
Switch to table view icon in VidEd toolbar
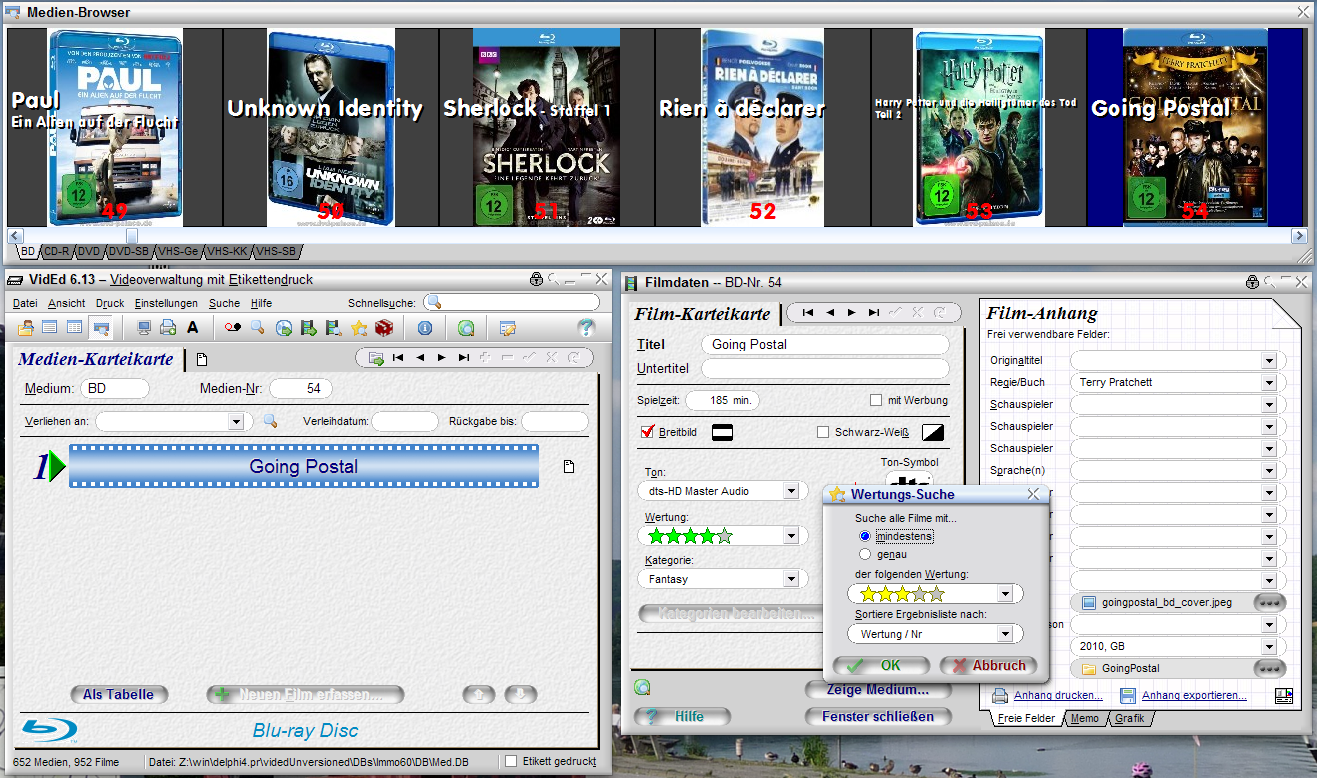(x=75, y=327)
